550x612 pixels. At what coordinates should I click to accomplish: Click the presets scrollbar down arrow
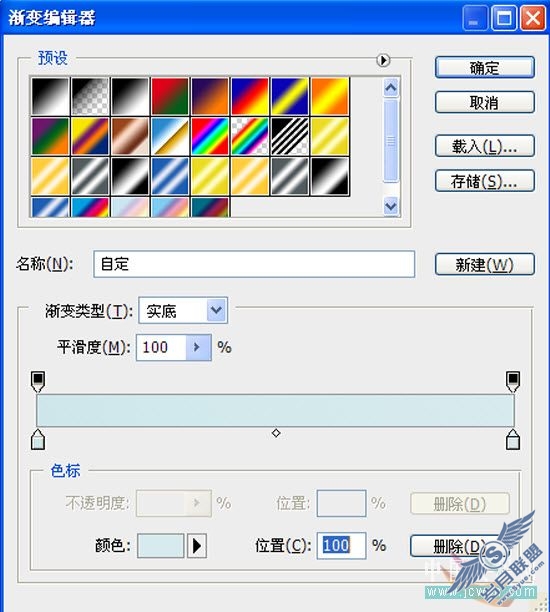click(391, 206)
